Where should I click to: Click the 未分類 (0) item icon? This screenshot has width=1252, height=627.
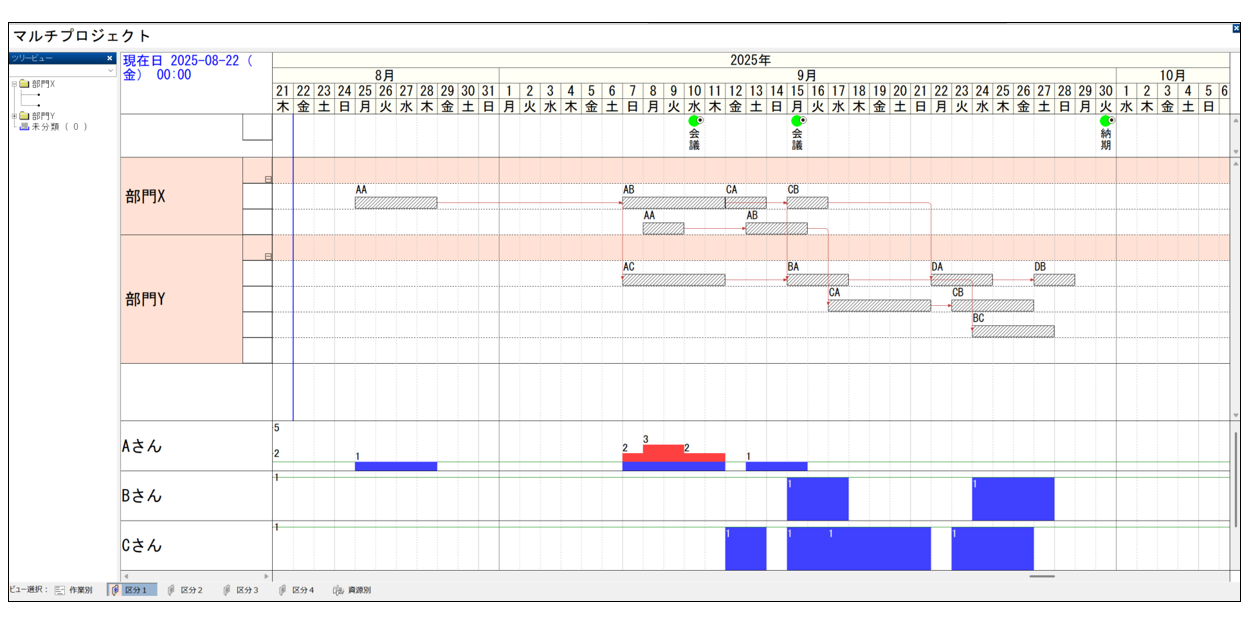click(24, 127)
